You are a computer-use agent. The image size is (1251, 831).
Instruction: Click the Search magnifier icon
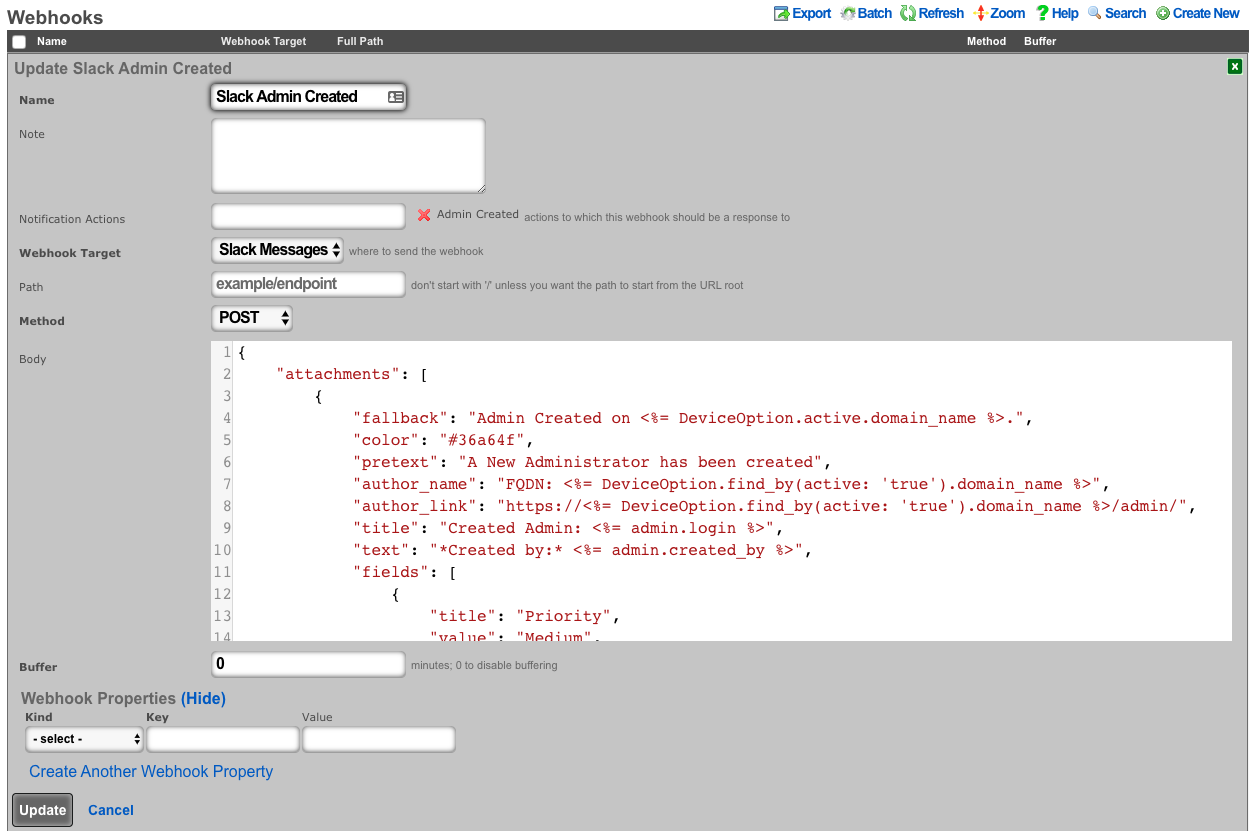[1094, 13]
